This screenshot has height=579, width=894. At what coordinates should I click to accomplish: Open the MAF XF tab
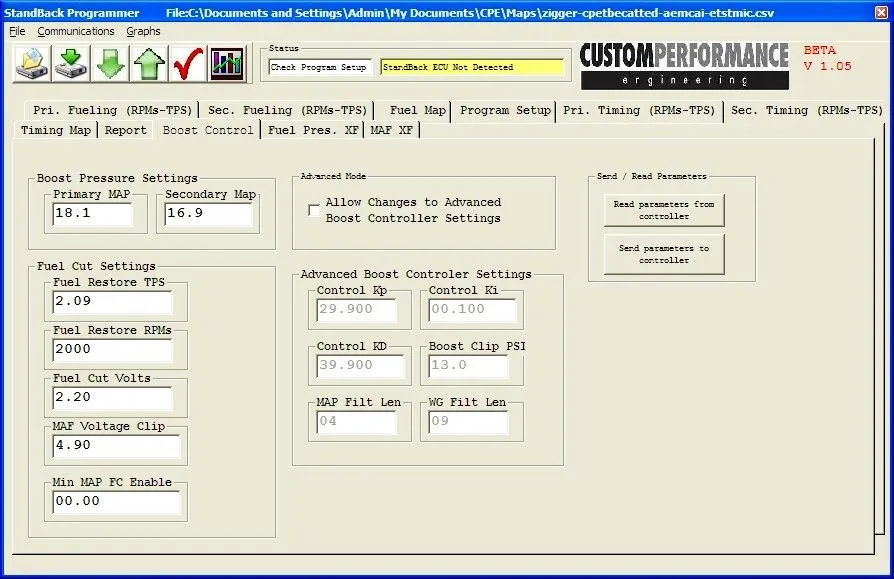(x=391, y=130)
